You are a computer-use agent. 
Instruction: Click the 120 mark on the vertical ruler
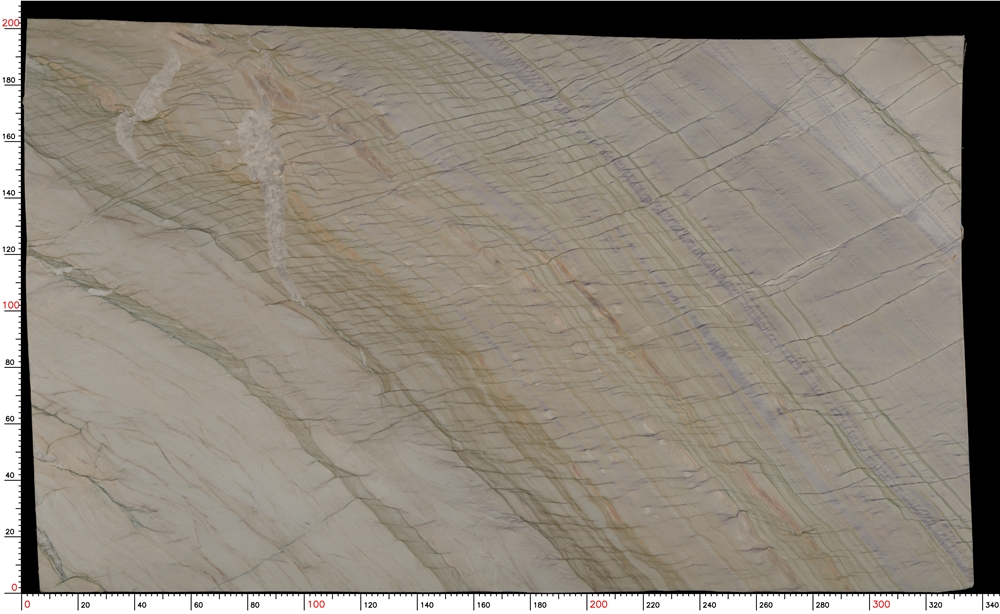pos(10,249)
